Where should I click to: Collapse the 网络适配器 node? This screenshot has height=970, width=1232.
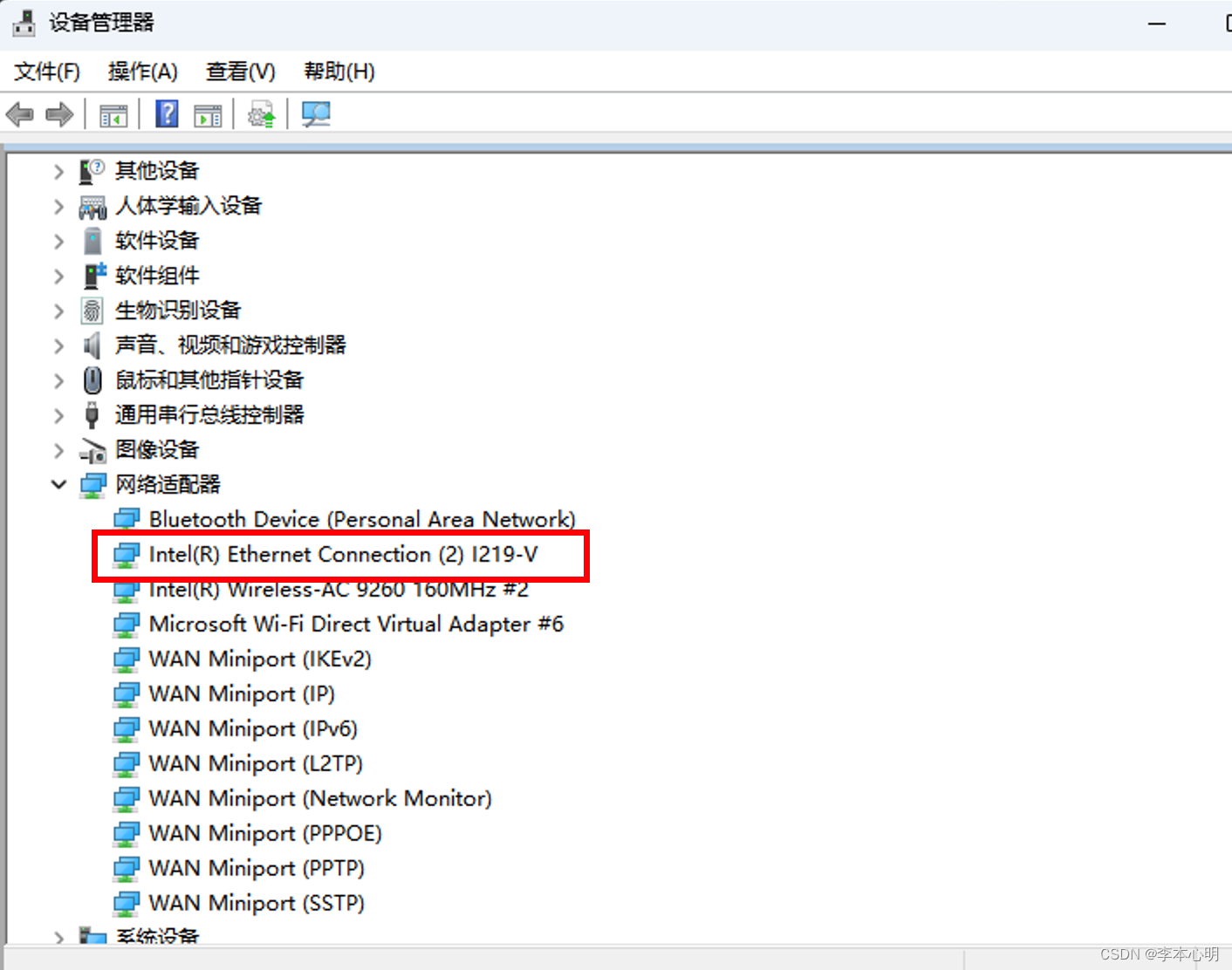coord(58,484)
